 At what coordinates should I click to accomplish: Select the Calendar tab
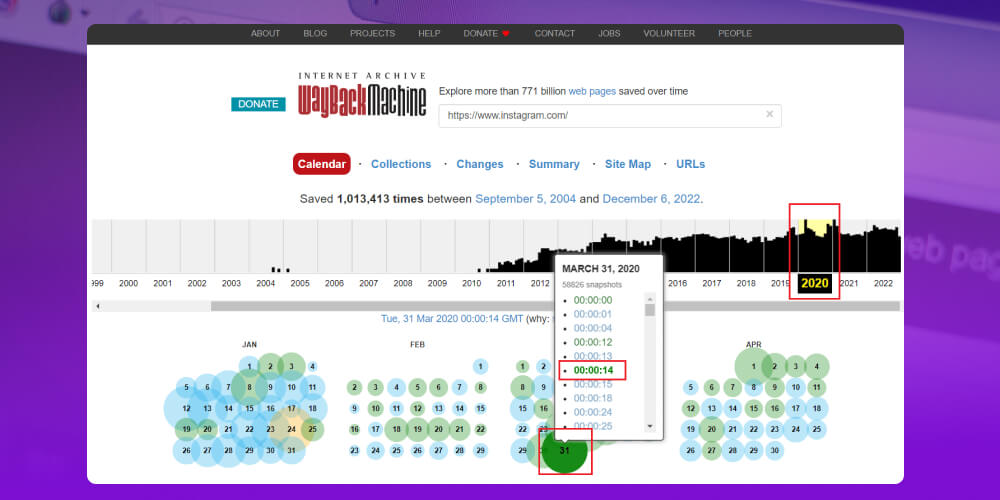point(322,164)
